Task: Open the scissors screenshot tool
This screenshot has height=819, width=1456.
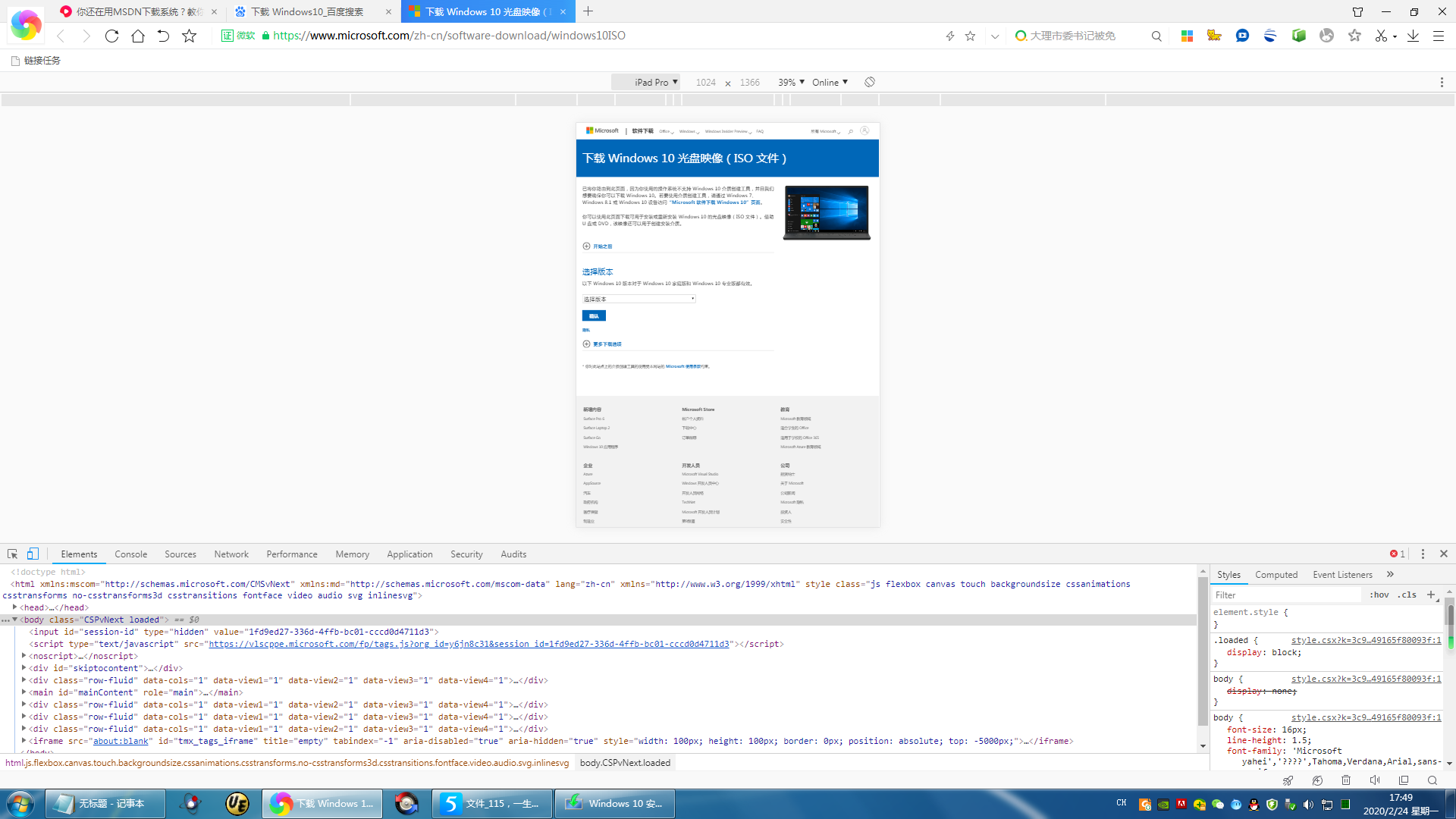Action: pyautogui.click(x=1381, y=36)
